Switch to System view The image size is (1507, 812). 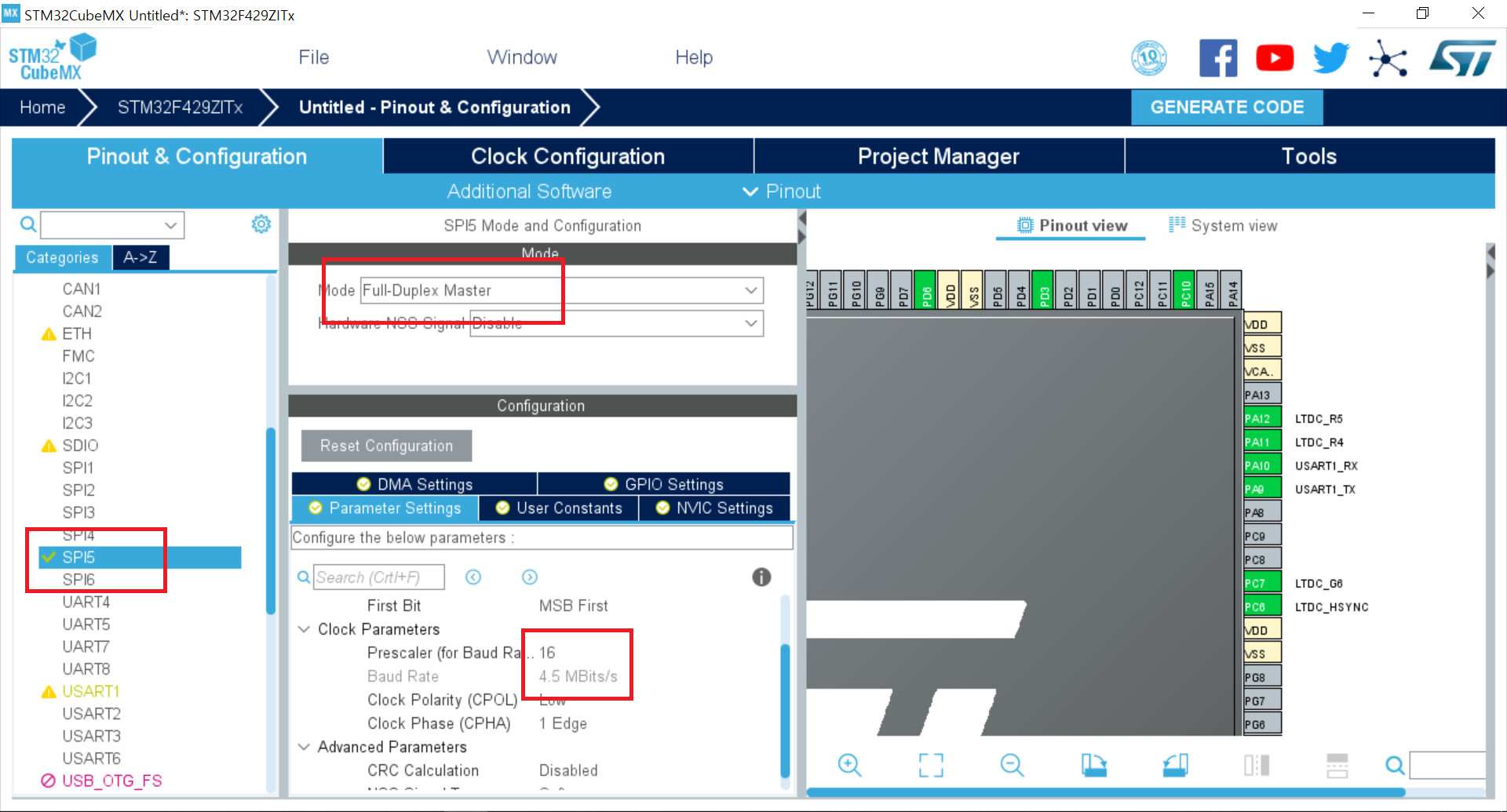point(1223,225)
